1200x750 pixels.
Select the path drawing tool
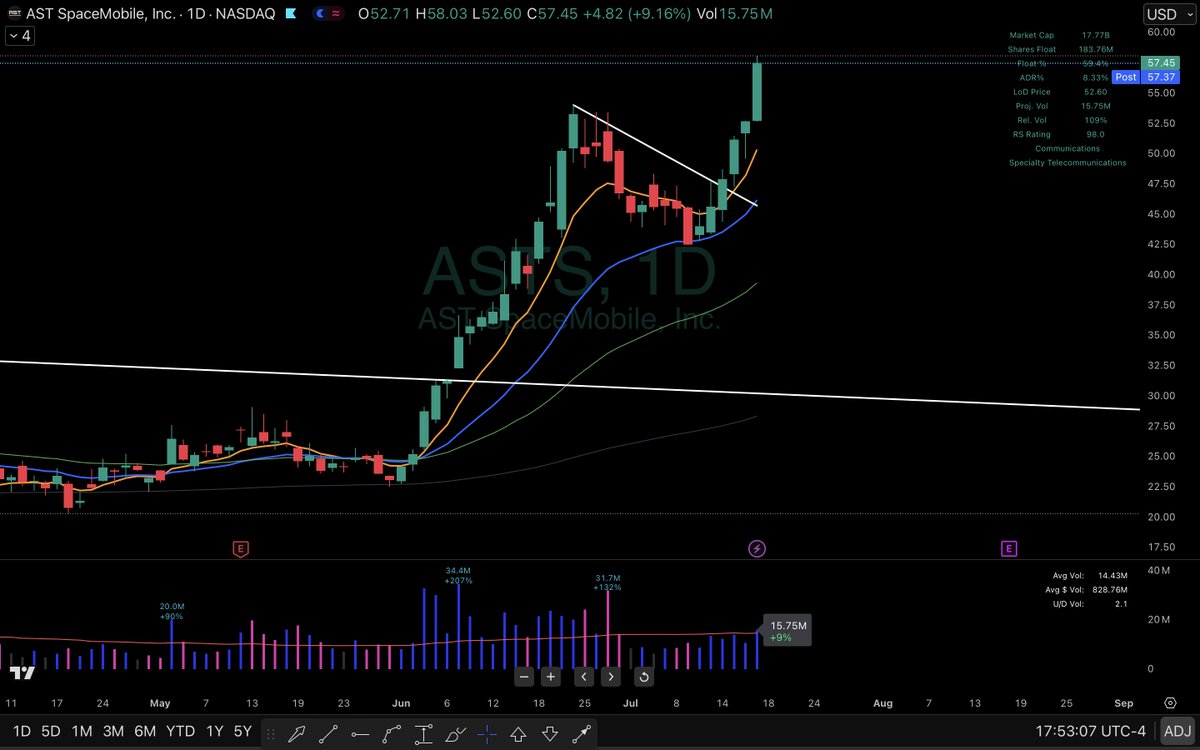point(392,732)
